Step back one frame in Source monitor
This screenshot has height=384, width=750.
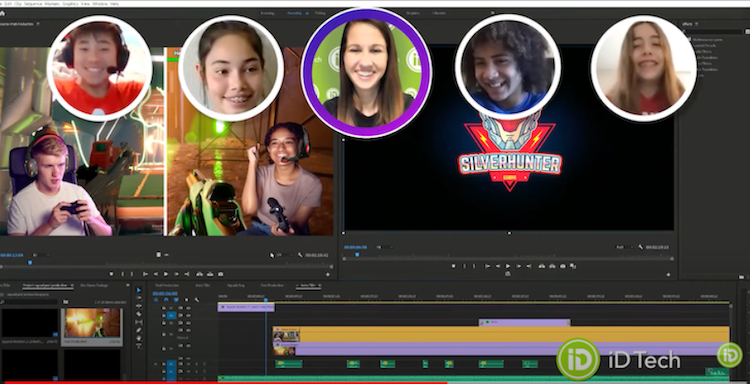[x=155, y=274]
